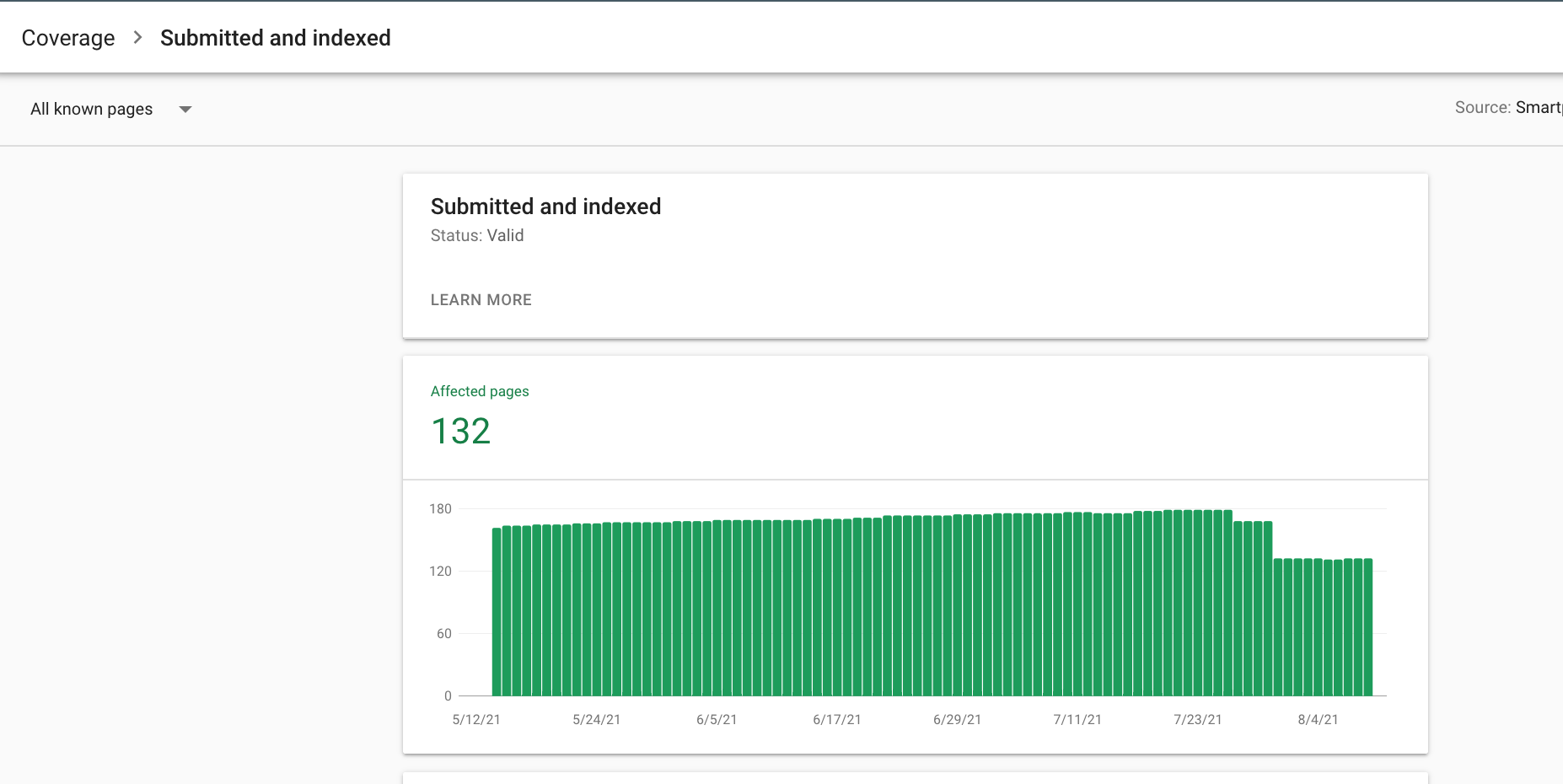Image resolution: width=1563 pixels, height=784 pixels.
Task: Open the All known pages filter dropdown
Action: pos(91,109)
